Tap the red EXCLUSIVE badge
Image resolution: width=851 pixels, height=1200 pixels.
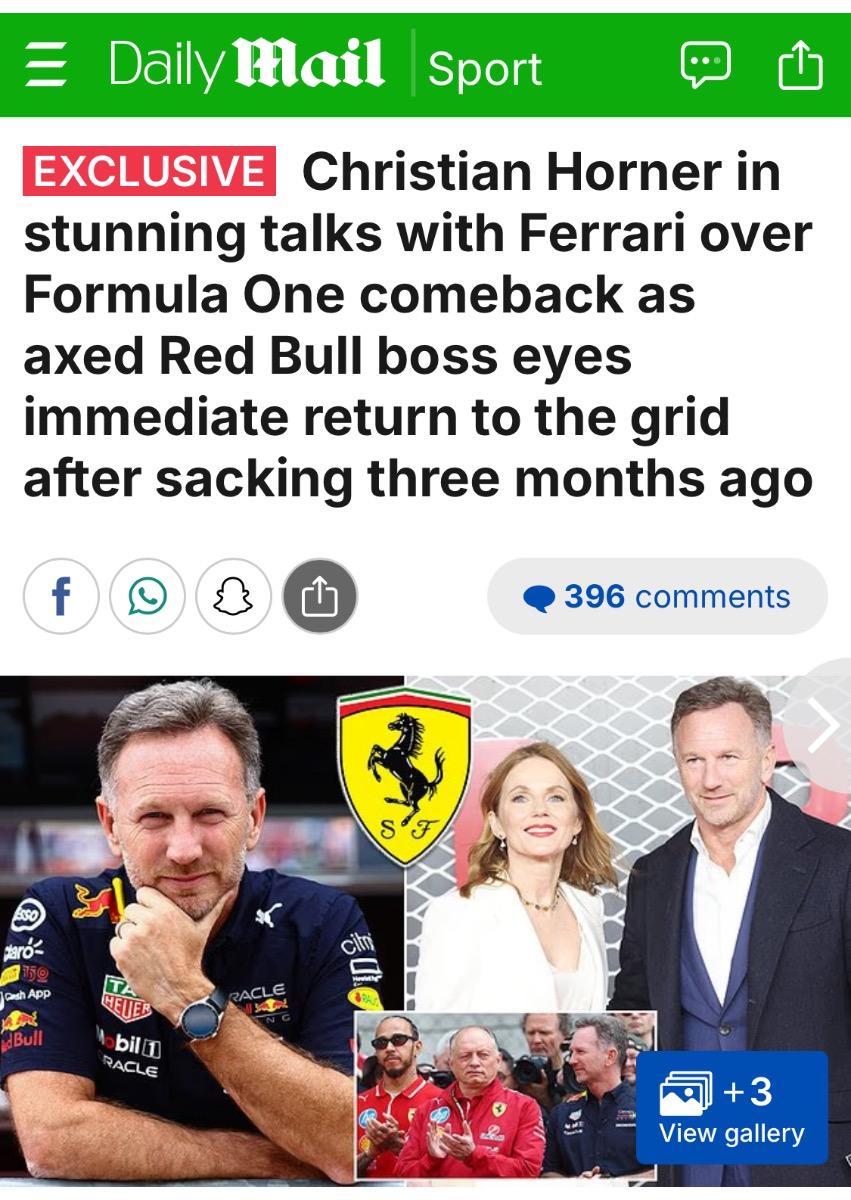(x=149, y=173)
